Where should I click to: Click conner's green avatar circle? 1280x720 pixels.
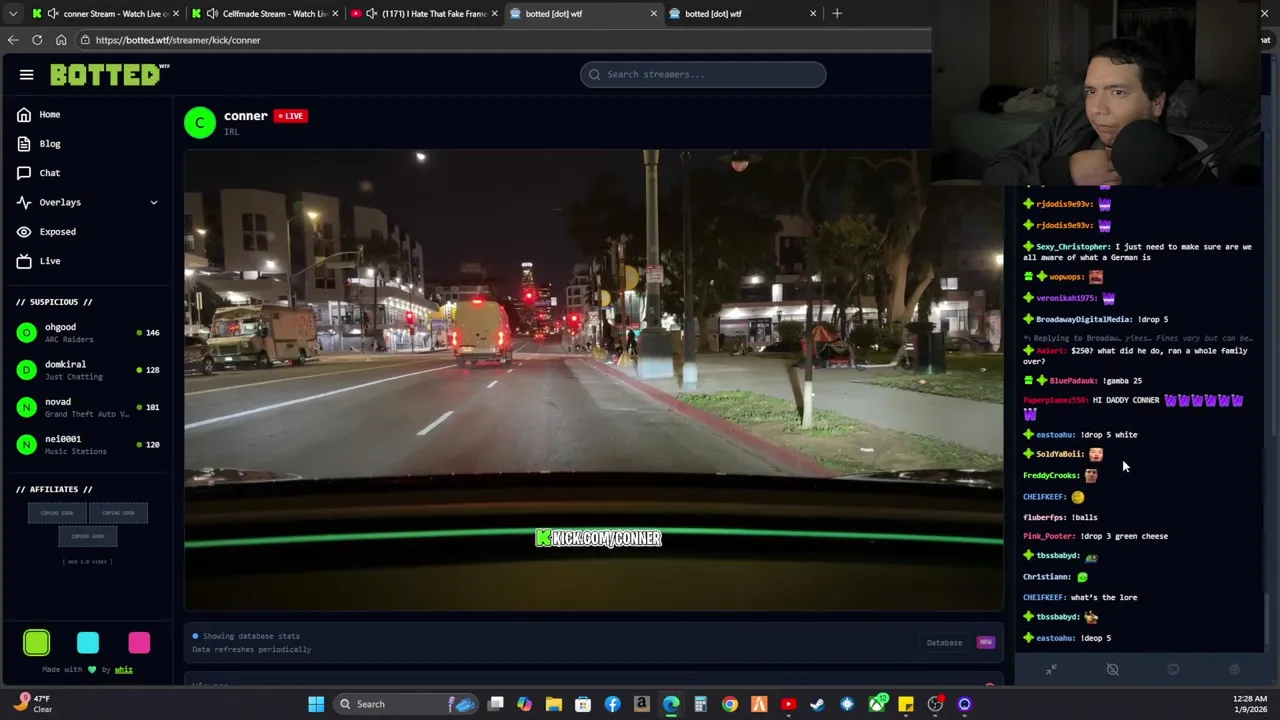200,123
